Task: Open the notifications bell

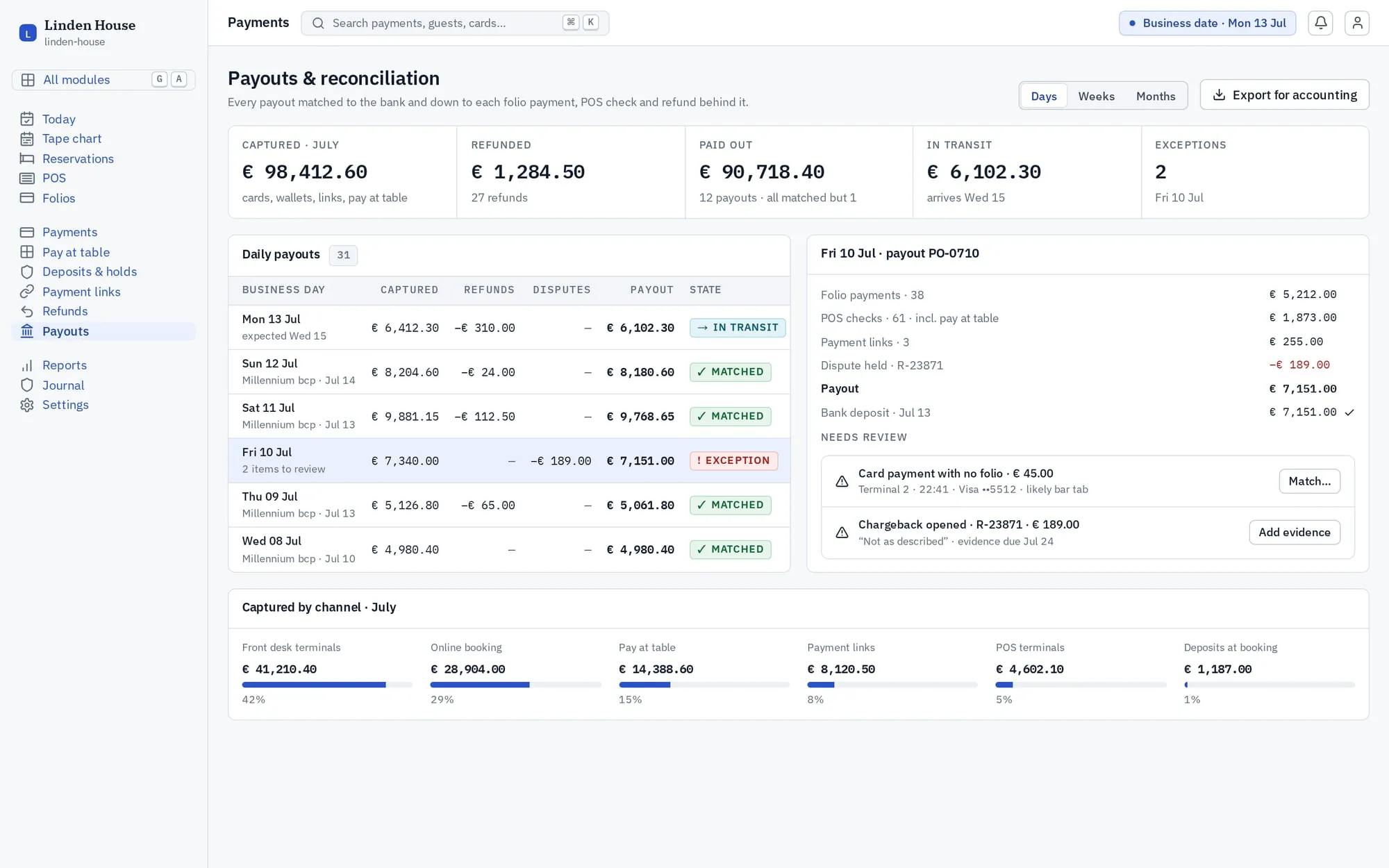Action: click(1320, 23)
